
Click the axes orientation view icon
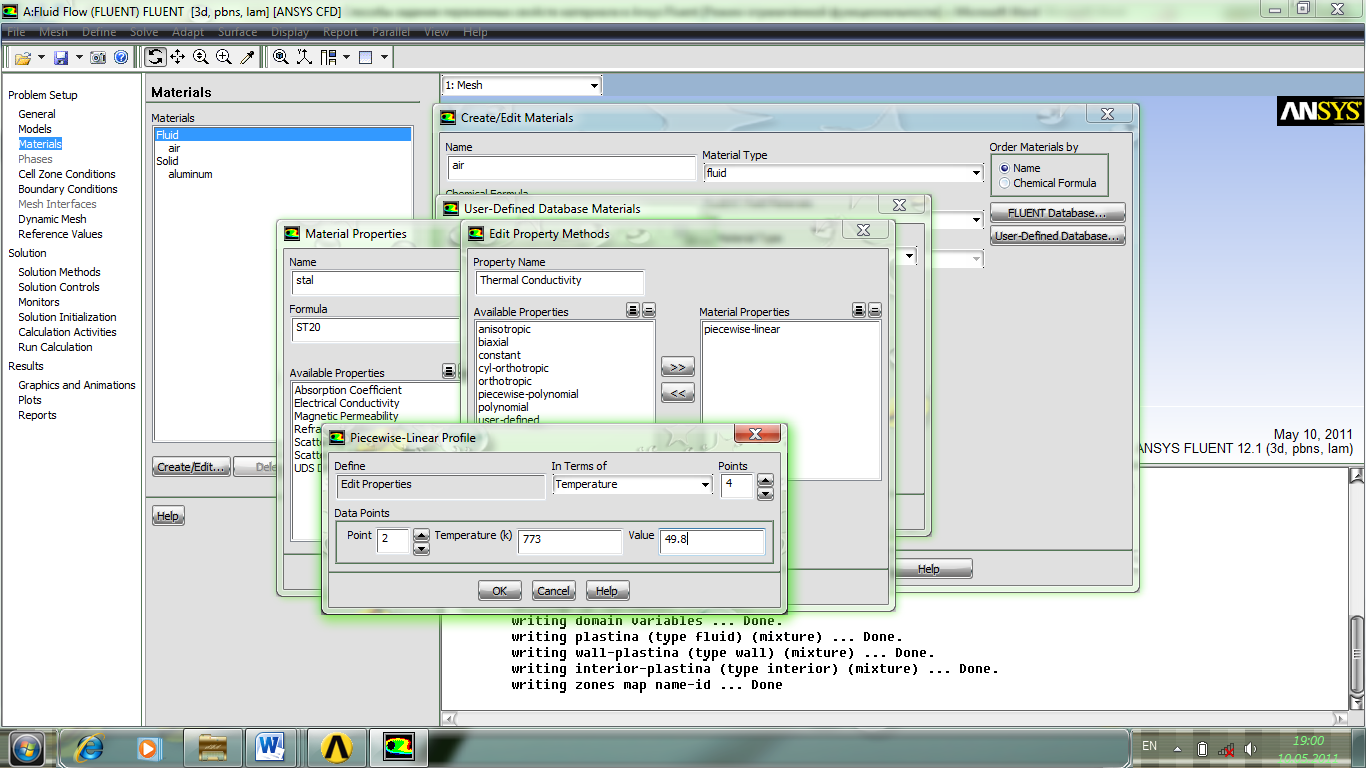pos(304,57)
